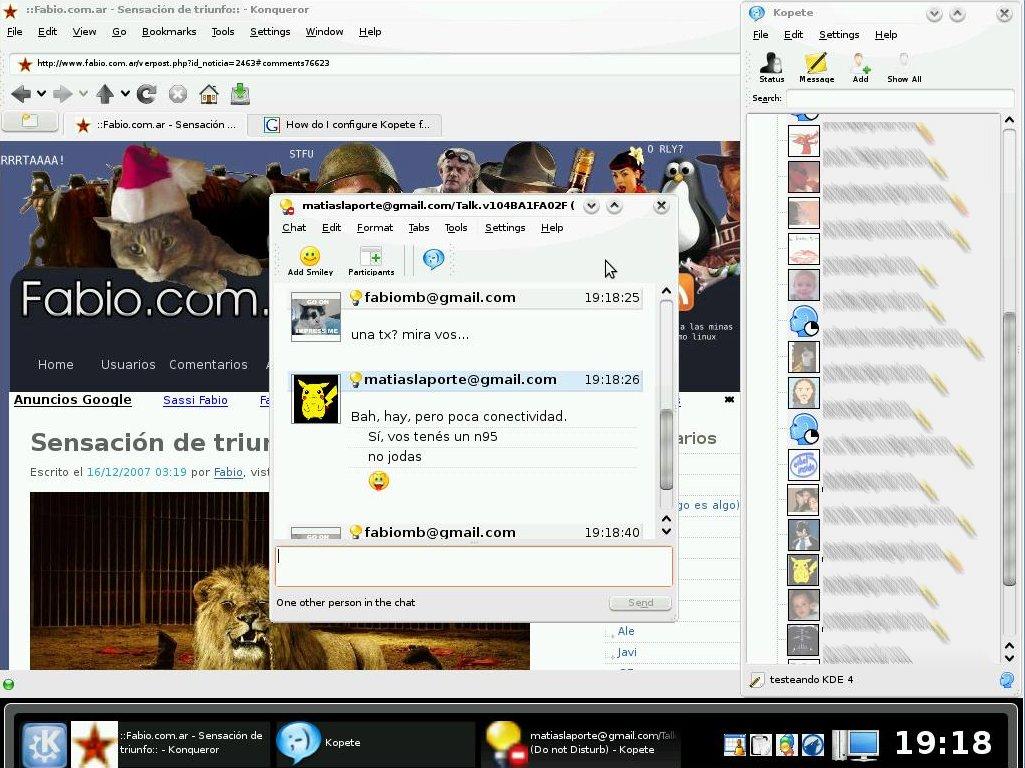Click the Pikachu avatar in contact list
This screenshot has height=768, width=1025.
pos(803,570)
